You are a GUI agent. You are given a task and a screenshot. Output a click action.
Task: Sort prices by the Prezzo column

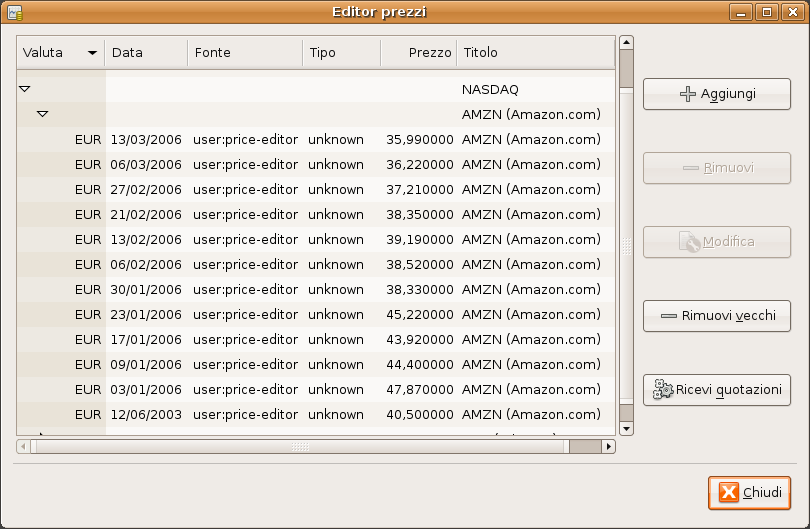(418, 52)
